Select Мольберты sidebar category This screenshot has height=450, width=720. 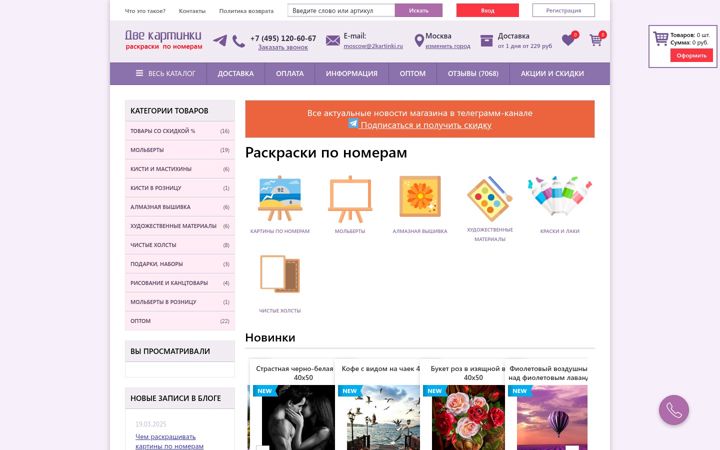(x=180, y=150)
